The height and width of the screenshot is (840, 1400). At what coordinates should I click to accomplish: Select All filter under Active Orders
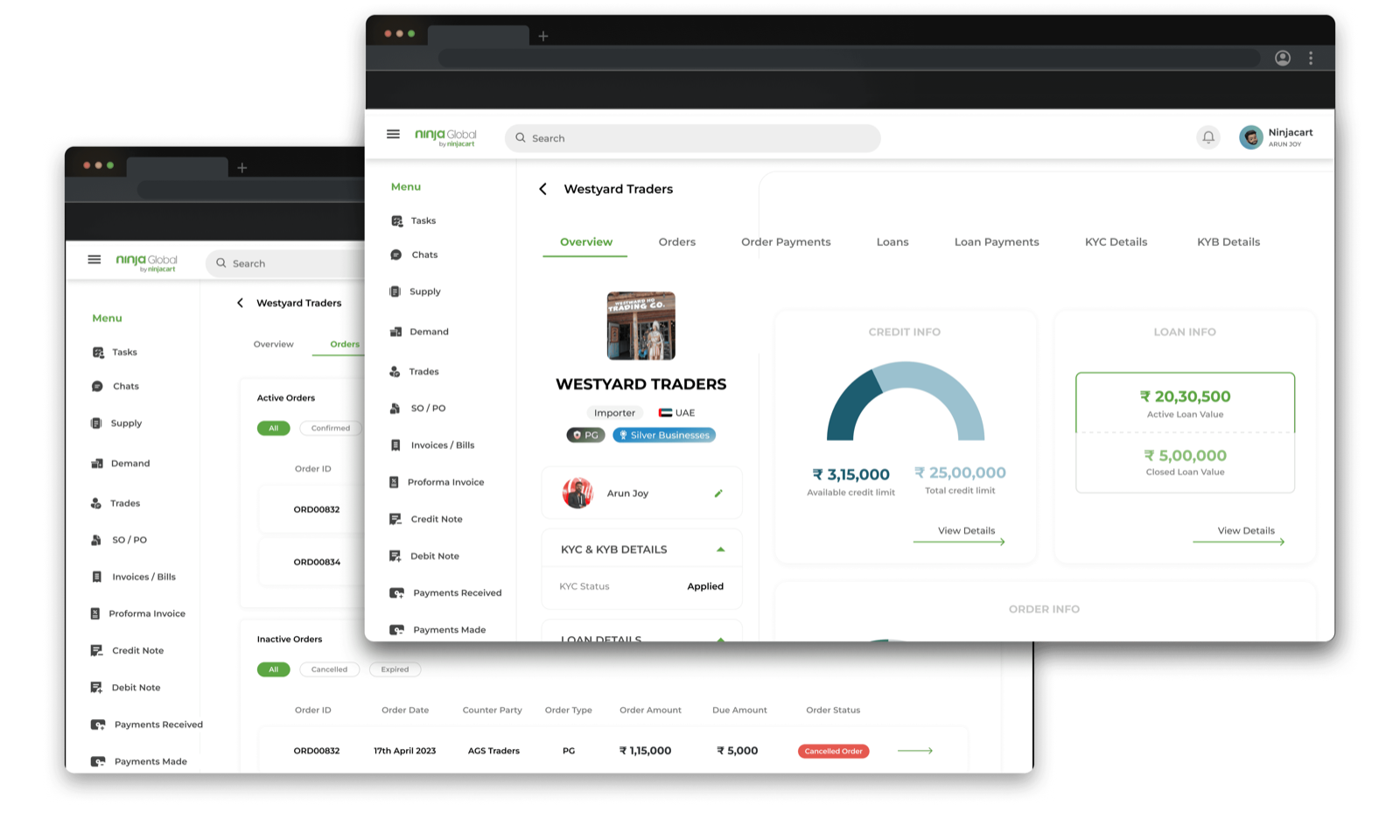[x=273, y=428]
